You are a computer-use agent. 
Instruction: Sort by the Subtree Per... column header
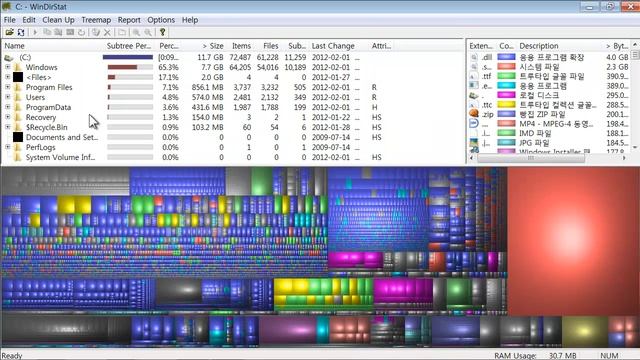[130, 46]
